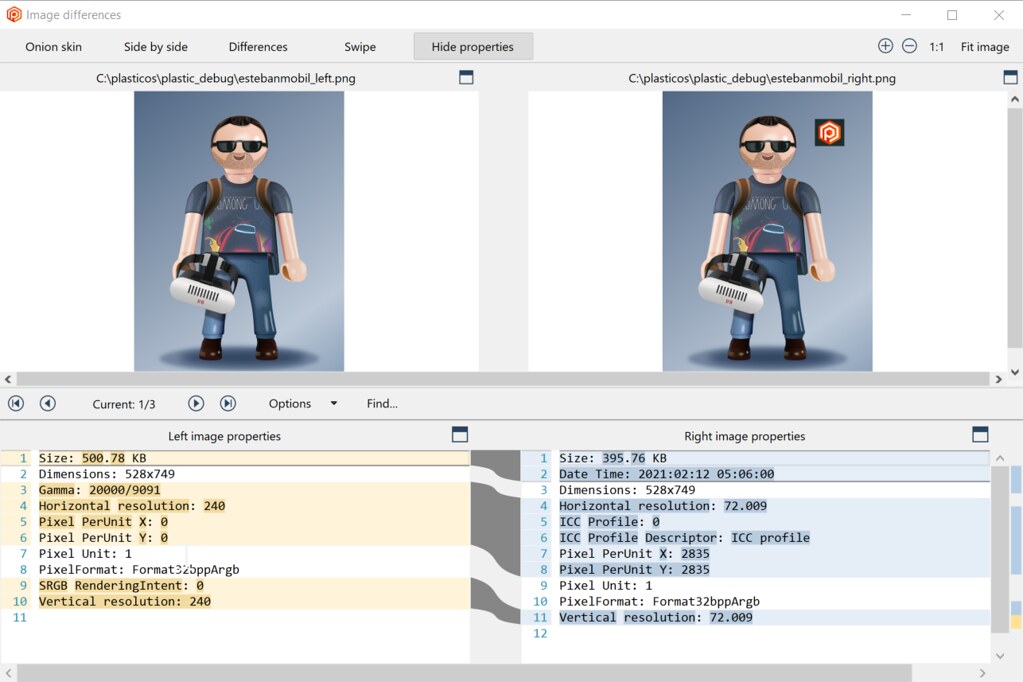Image resolution: width=1023 pixels, height=682 pixels.
Task: Open the Find dialog
Action: click(x=381, y=403)
